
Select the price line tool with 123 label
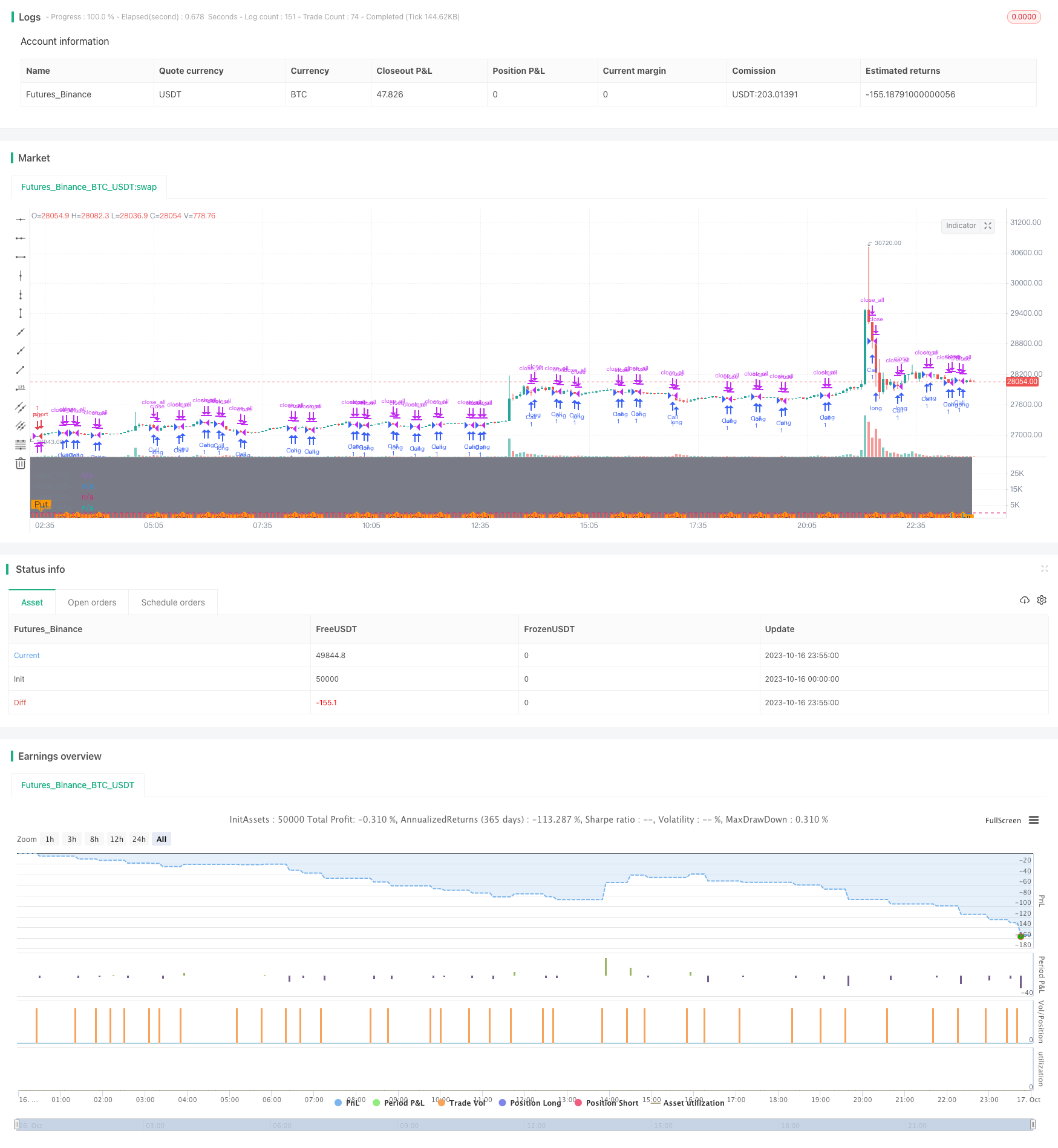(21, 388)
